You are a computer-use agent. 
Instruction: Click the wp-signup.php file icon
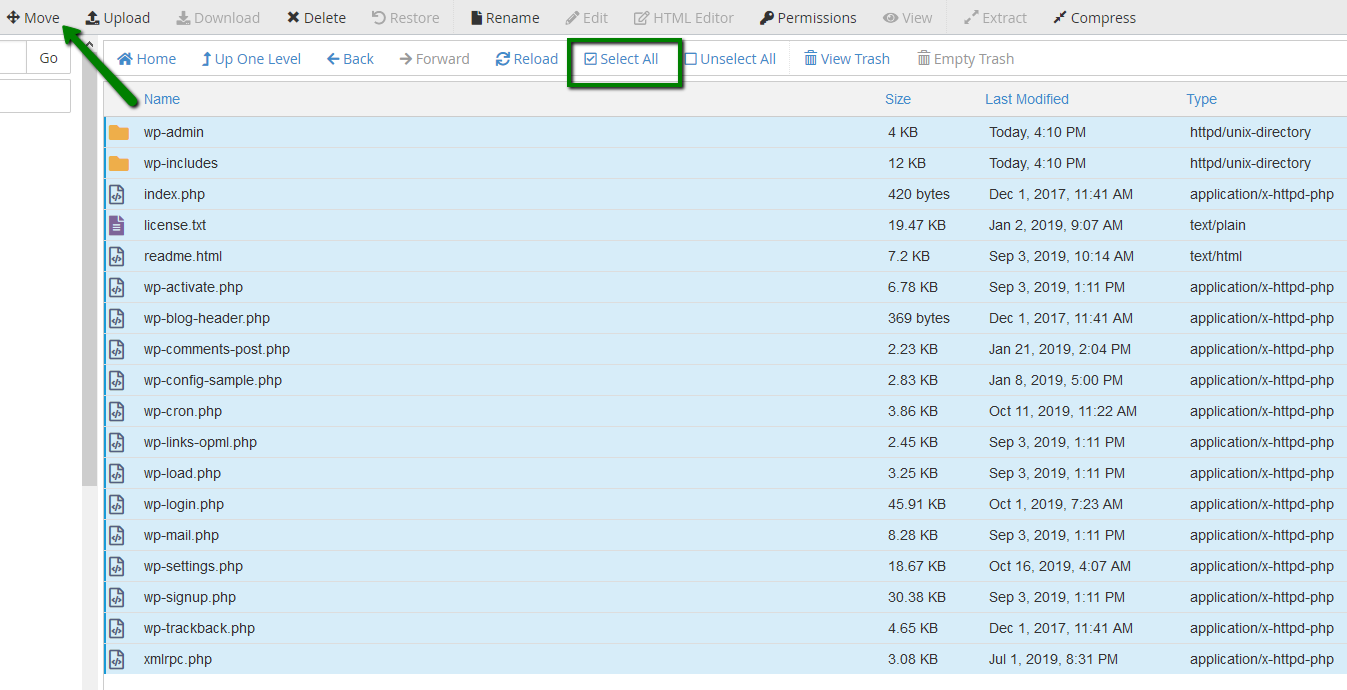(x=117, y=597)
